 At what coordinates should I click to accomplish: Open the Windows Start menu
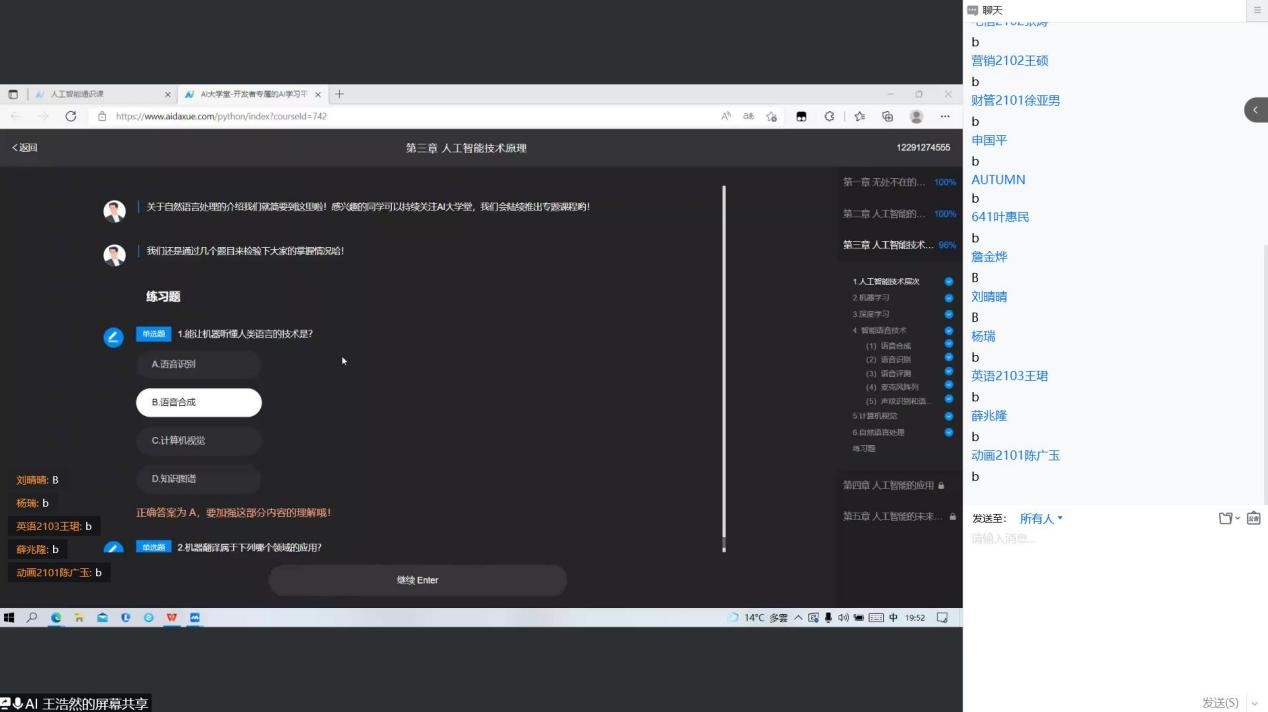[x=9, y=618]
